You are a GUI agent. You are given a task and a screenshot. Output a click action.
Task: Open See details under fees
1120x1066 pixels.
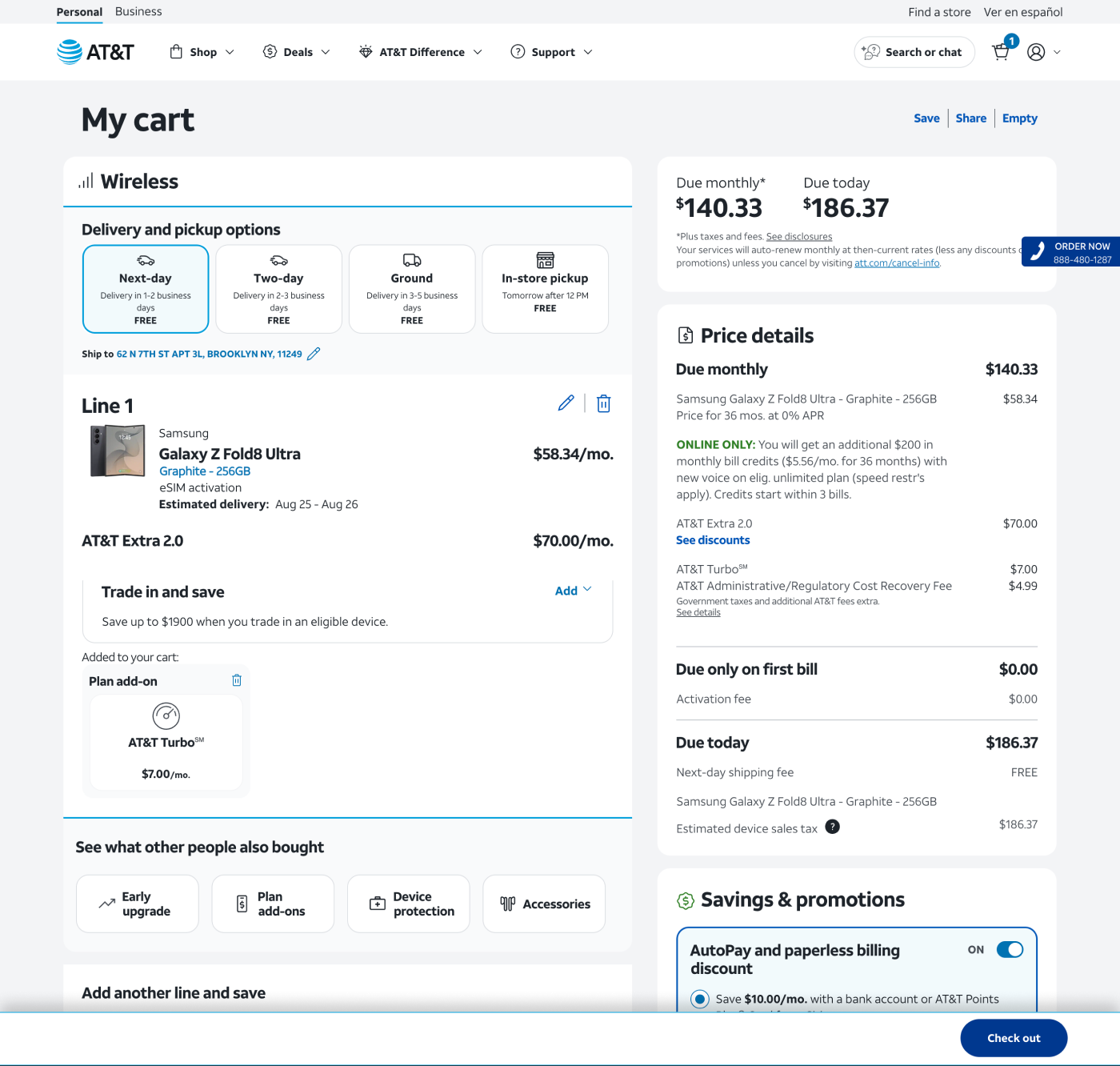[x=698, y=613]
